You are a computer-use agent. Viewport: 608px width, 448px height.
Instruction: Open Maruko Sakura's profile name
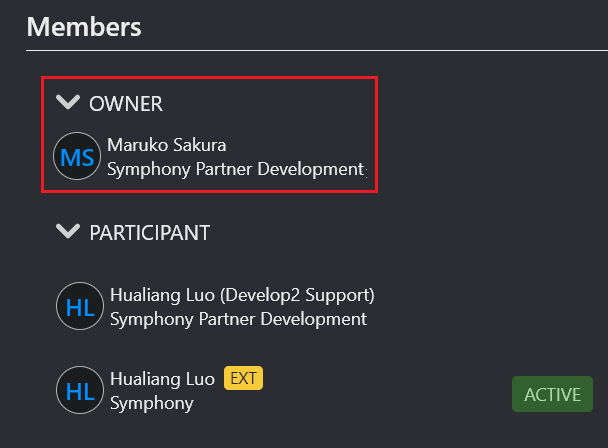tap(166, 145)
